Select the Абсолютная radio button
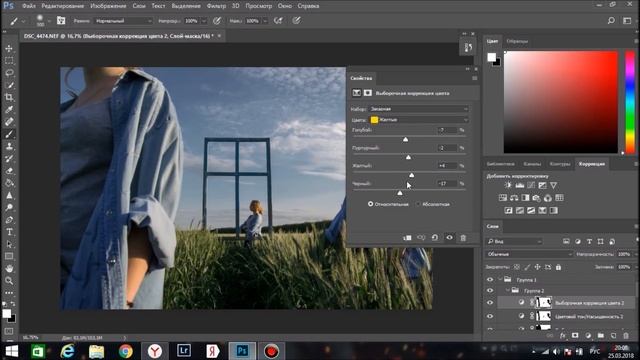The height and width of the screenshot is (360, 640). (x=418, y=204)
